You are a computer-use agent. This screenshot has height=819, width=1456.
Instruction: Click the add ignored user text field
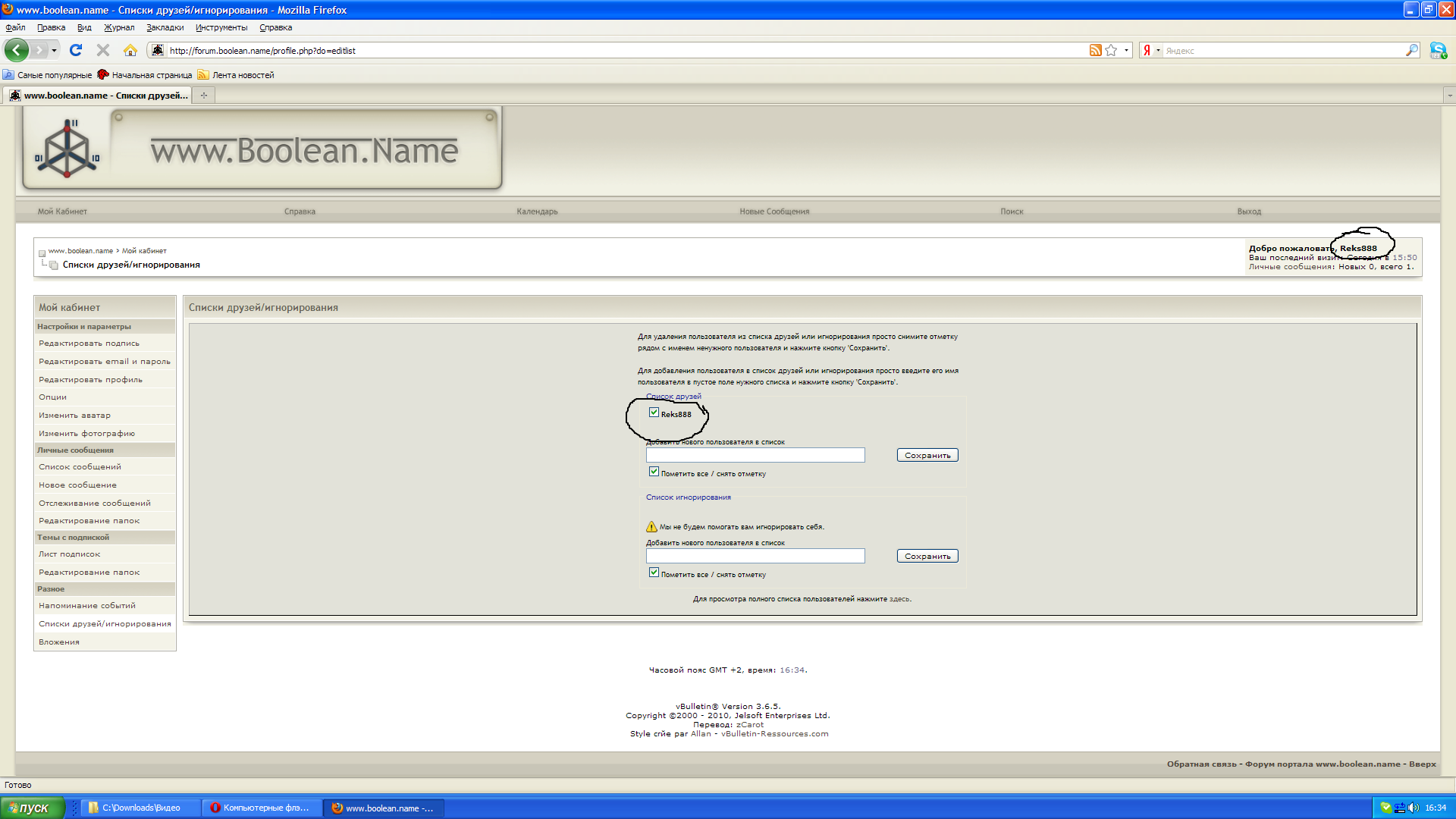tap(755, 556)
